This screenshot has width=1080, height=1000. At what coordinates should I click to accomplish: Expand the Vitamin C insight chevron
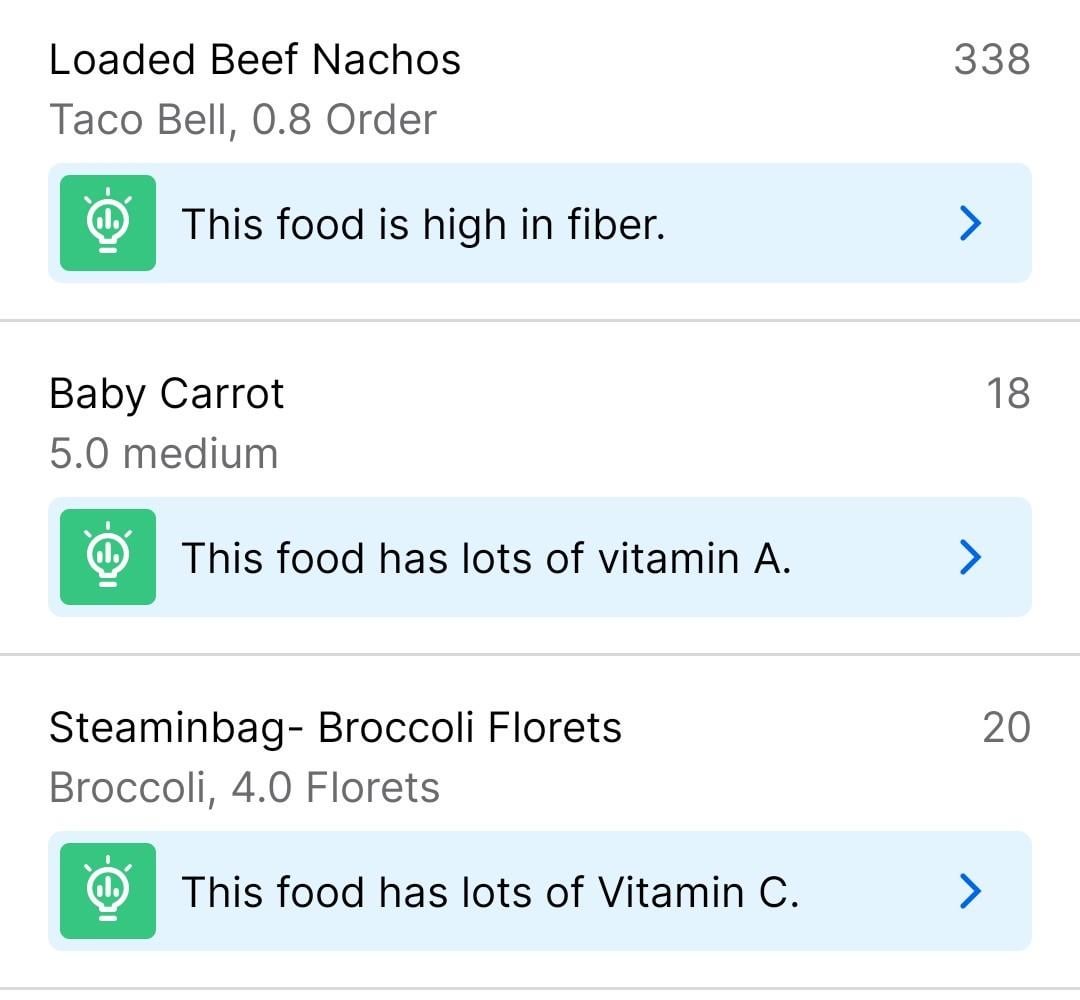click(970, 891)
